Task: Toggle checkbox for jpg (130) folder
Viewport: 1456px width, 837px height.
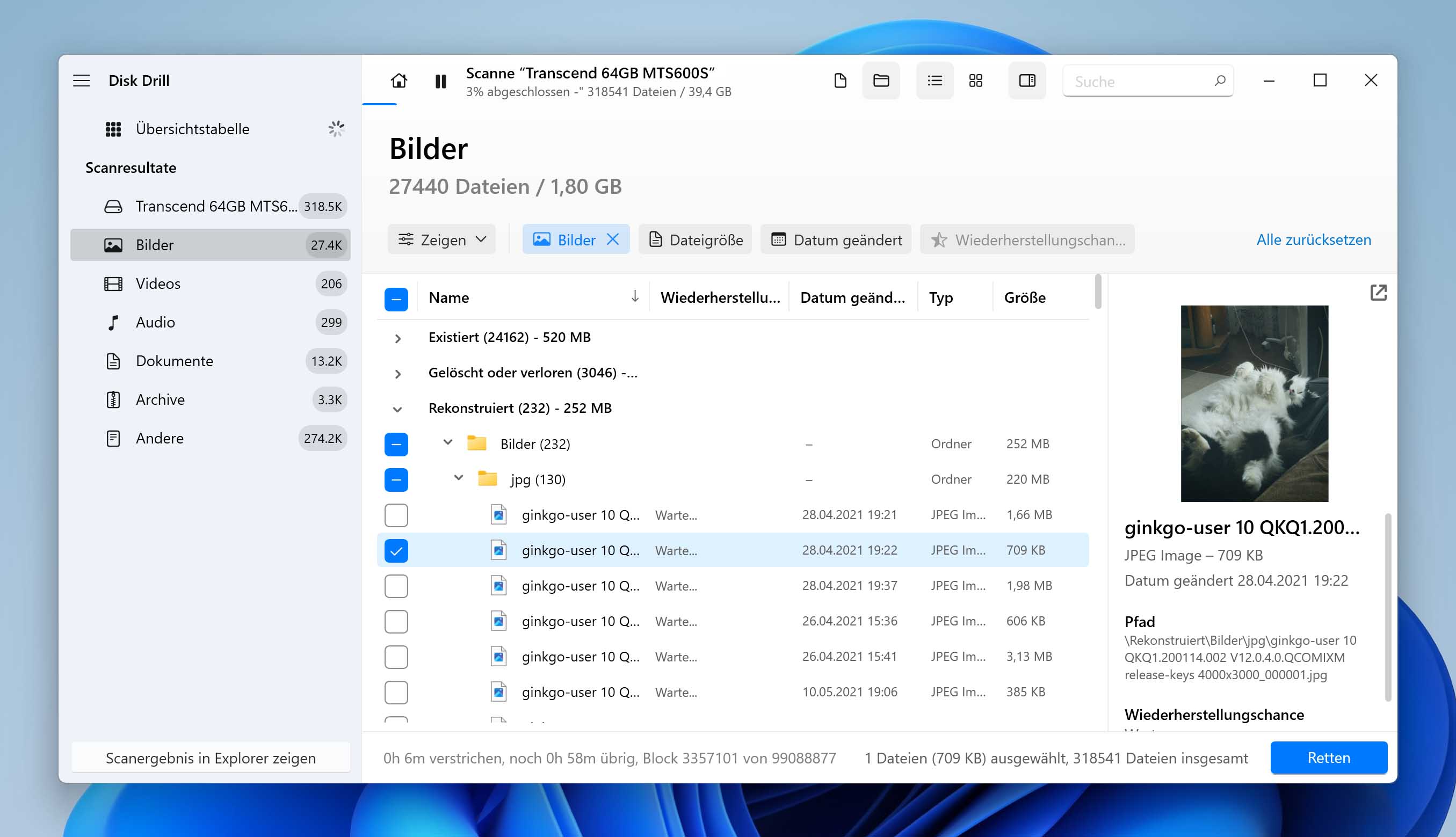Action: click(x=396, y=480)
